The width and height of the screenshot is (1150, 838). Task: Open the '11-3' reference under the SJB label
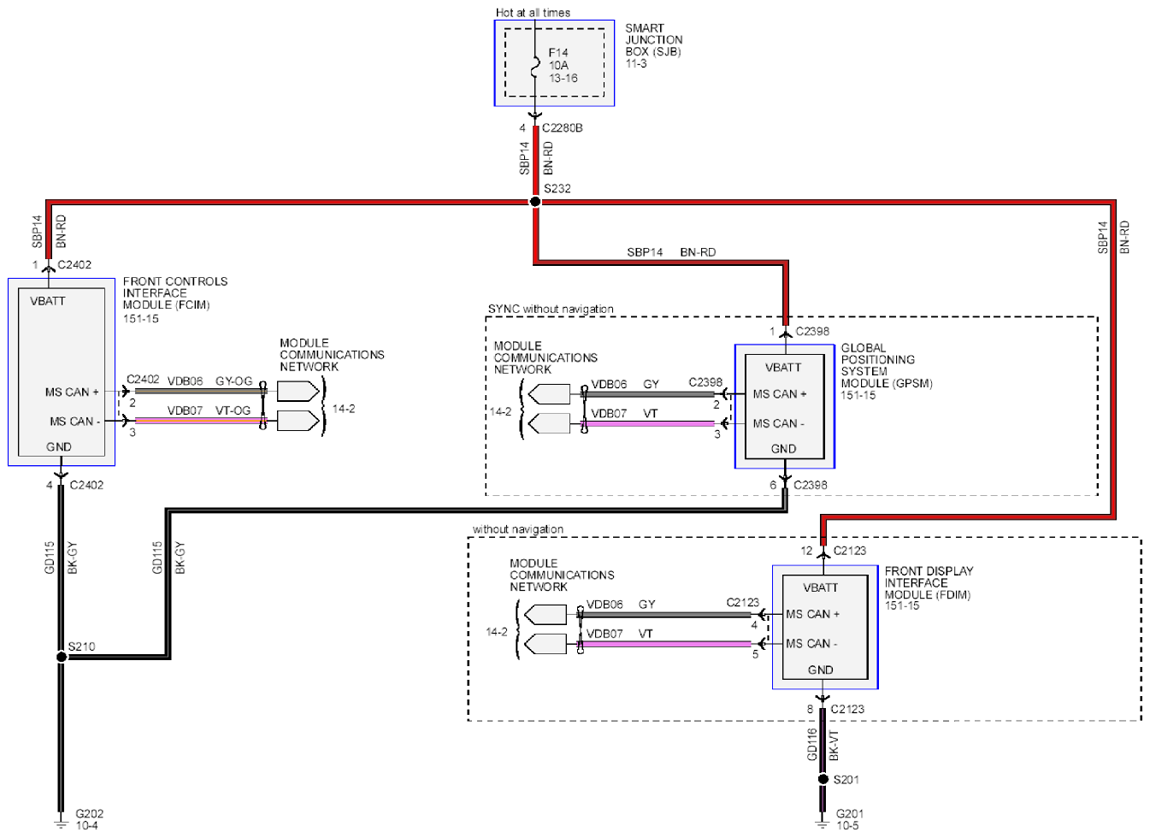[x=636, y=64]
